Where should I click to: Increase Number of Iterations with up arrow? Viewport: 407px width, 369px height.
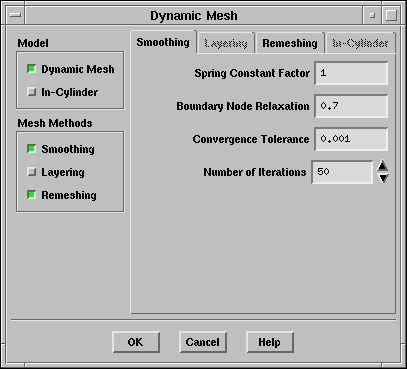coord(383,166)
